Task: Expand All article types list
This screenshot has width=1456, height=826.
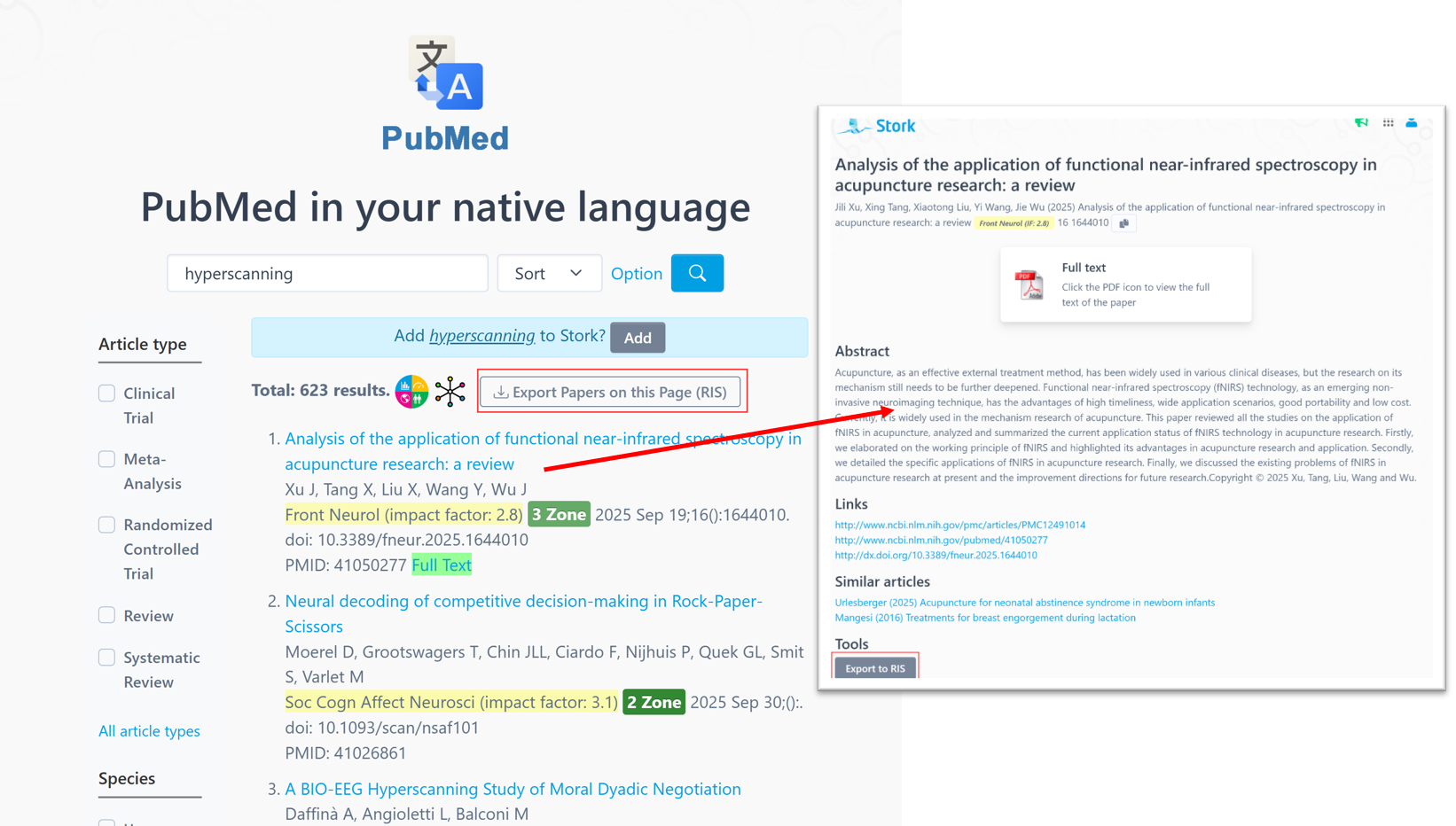Action: click(149, 731)
